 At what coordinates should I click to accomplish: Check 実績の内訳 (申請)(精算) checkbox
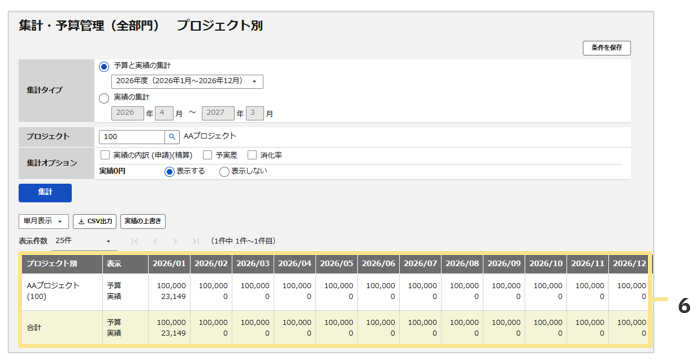point(105,155)
